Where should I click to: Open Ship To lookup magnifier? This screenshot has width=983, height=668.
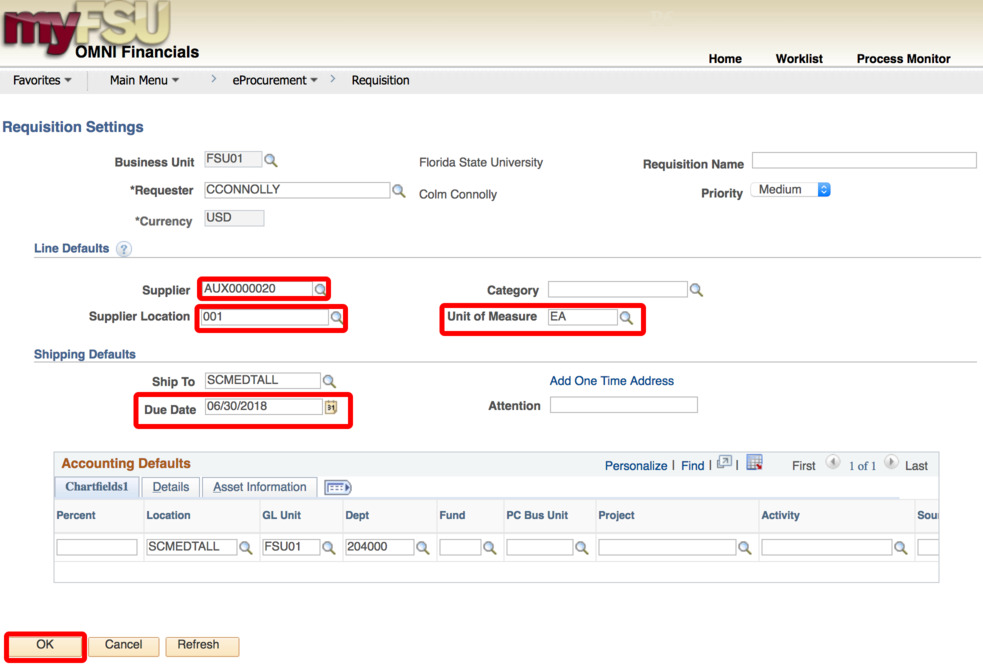pyautogui.click(x=329, y=380)
